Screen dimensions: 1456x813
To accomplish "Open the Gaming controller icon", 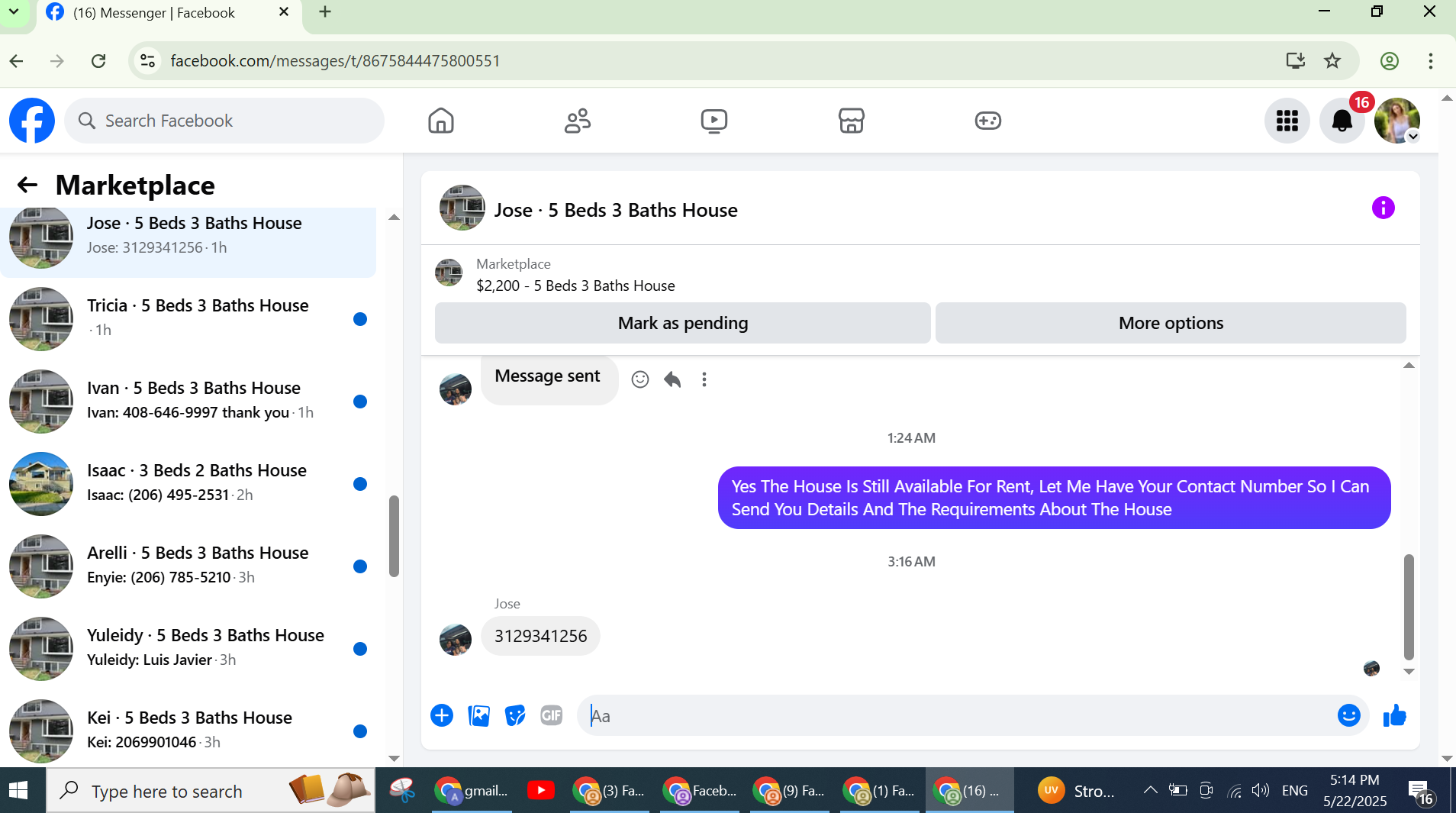I will pos(987,121).
